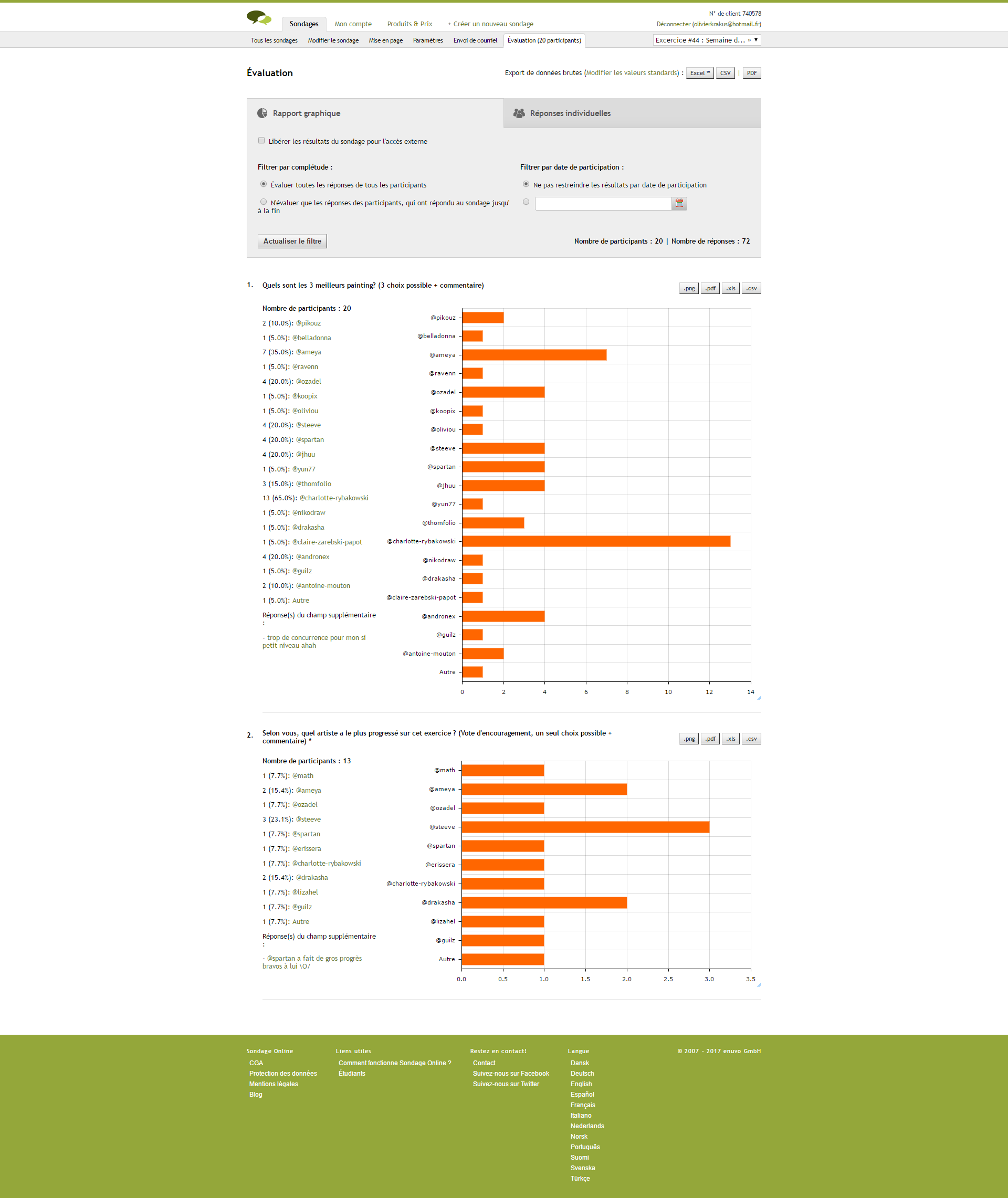Download question 2 data as .csv

(751, 739)
